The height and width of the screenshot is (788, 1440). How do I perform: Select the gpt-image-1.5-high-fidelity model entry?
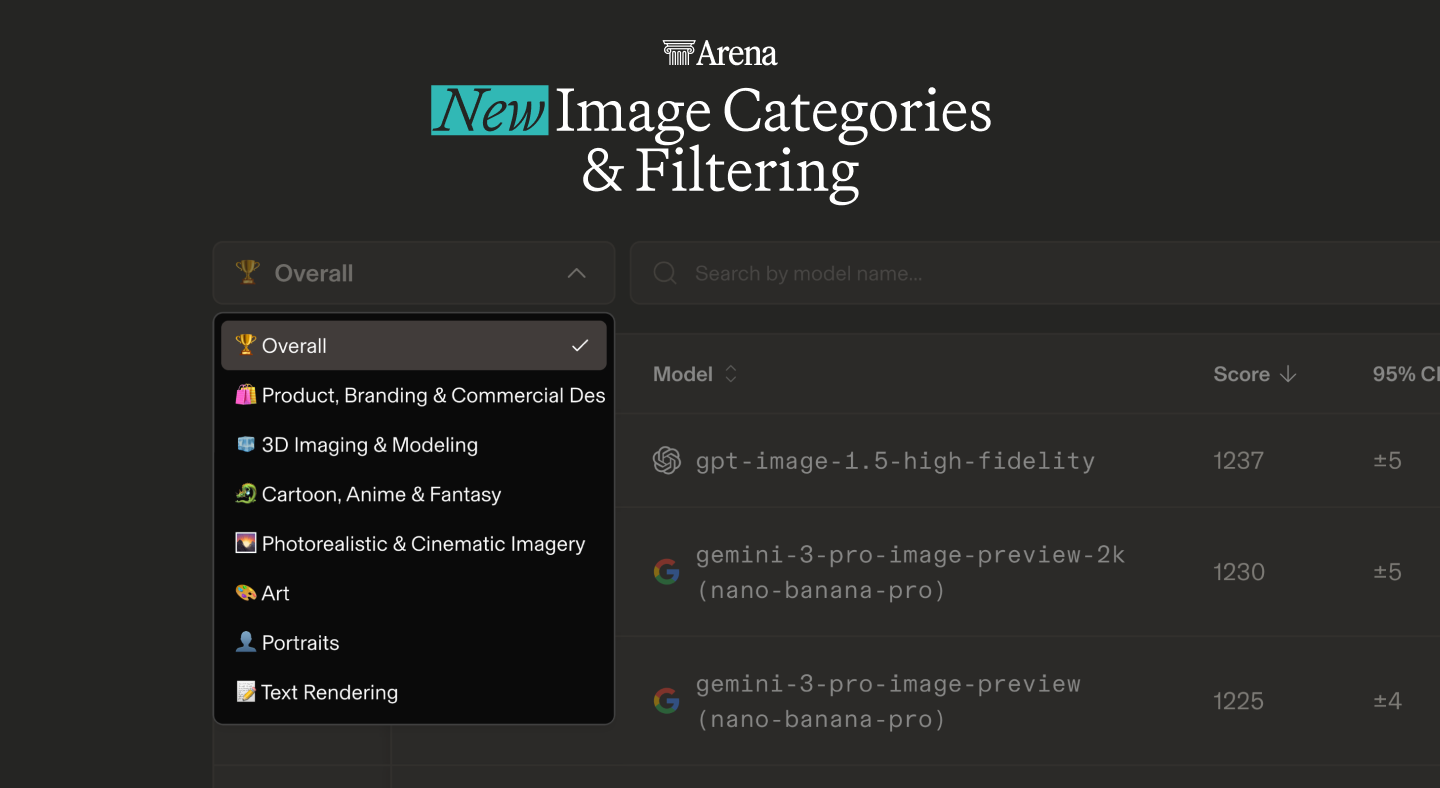pos(894,460)
